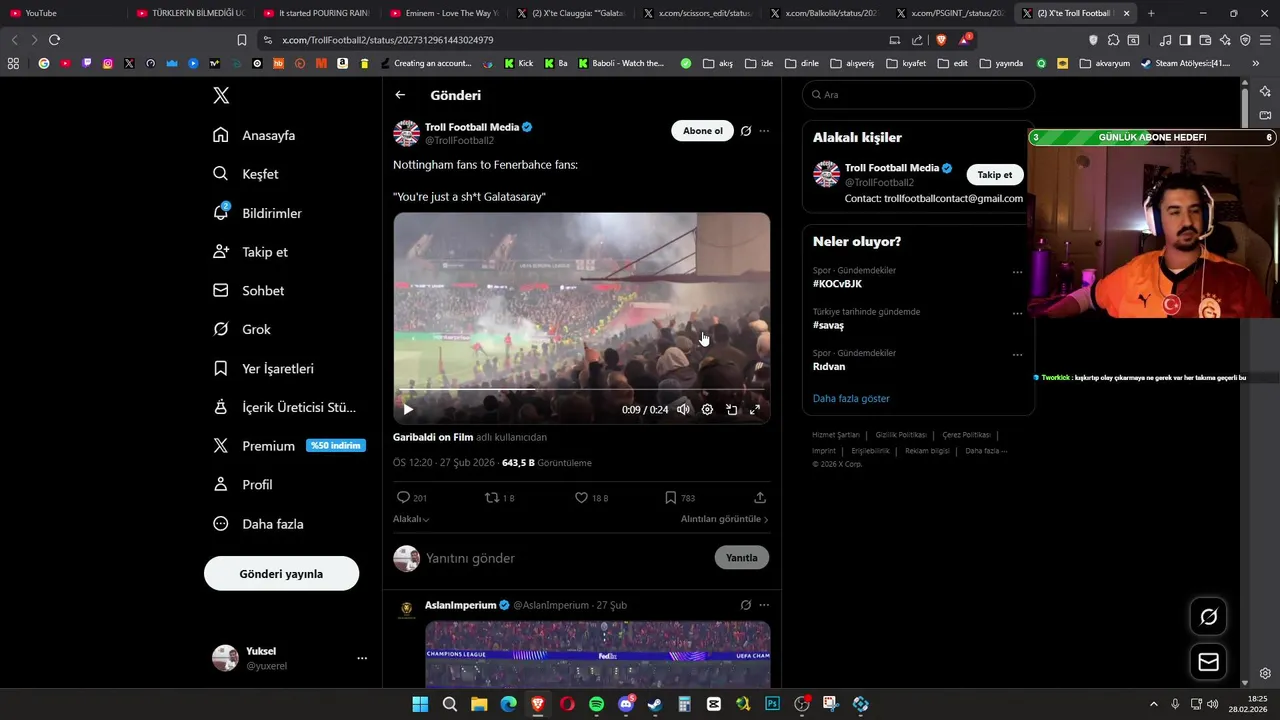Click the Yanıtla button
Viewport: 1280px width, 720px height.
point(742,558)
